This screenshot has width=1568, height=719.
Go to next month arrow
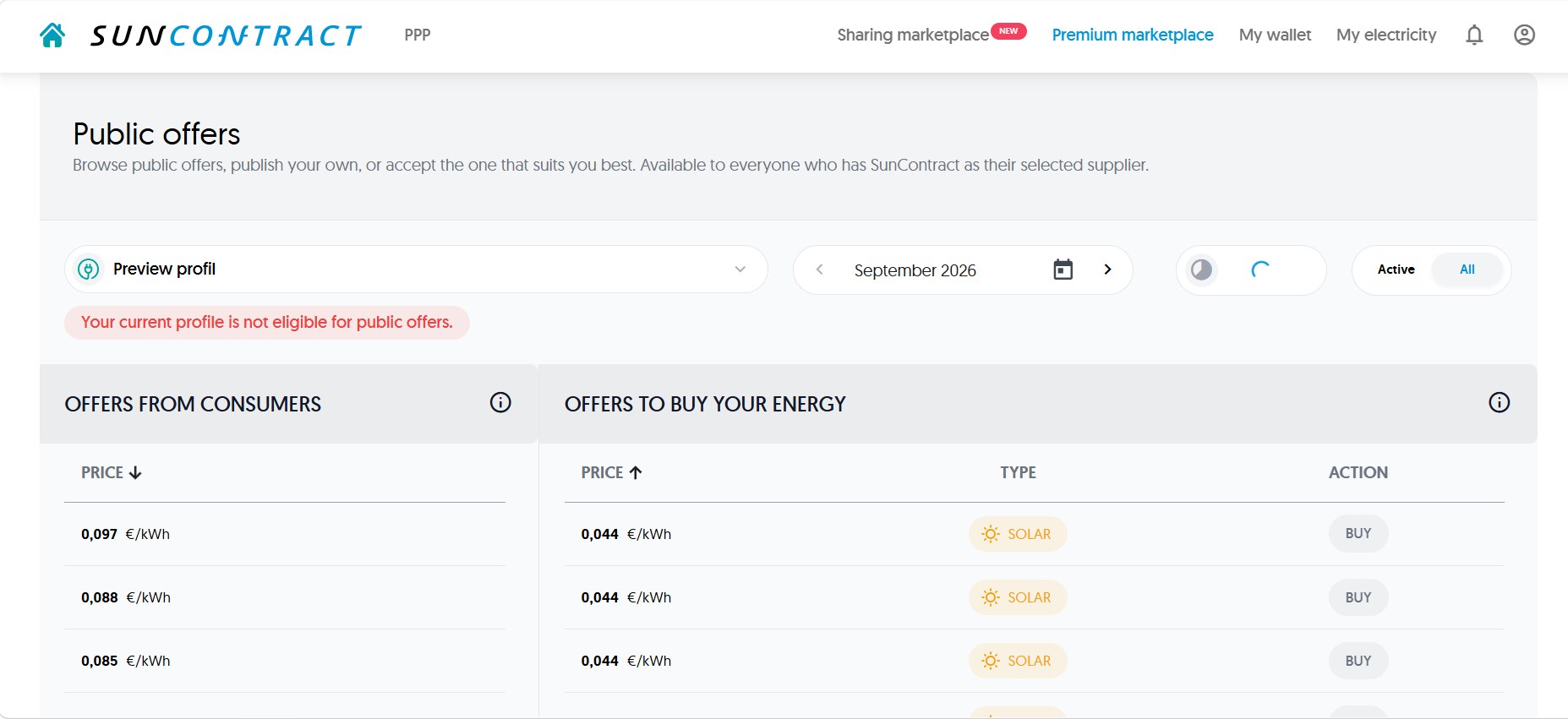pos(1107,270)
